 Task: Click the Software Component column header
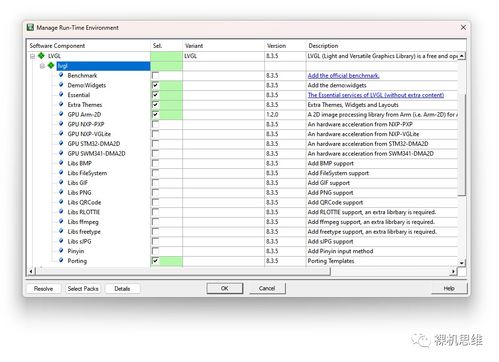pos(88,46)
